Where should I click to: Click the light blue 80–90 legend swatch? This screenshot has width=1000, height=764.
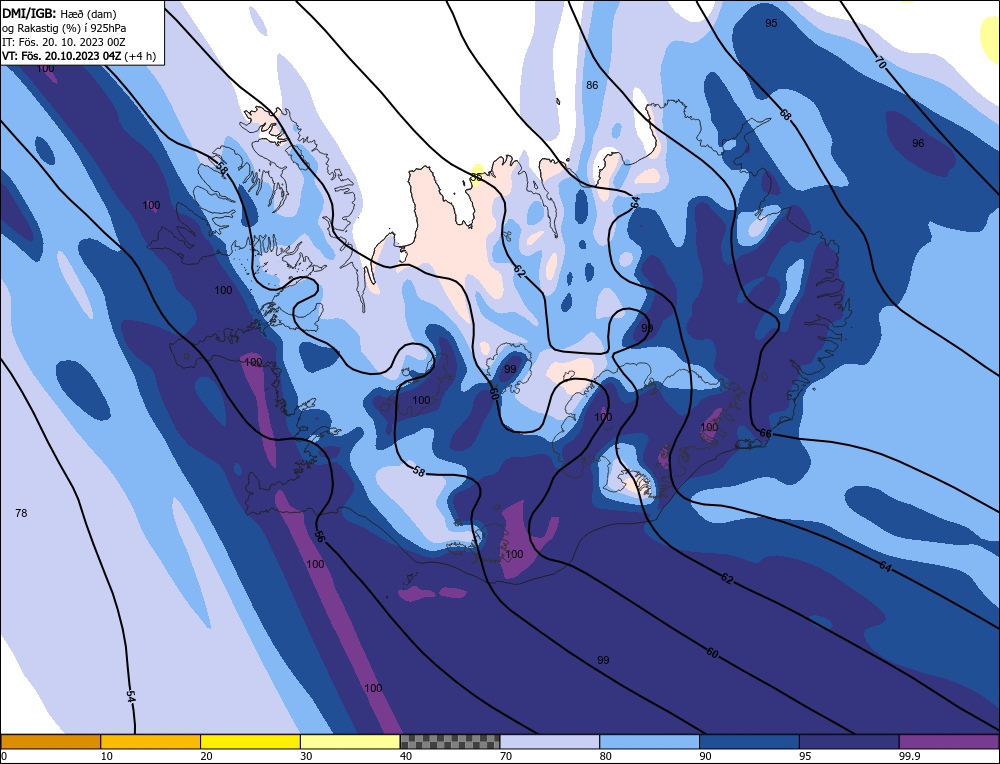pos(649,742)
